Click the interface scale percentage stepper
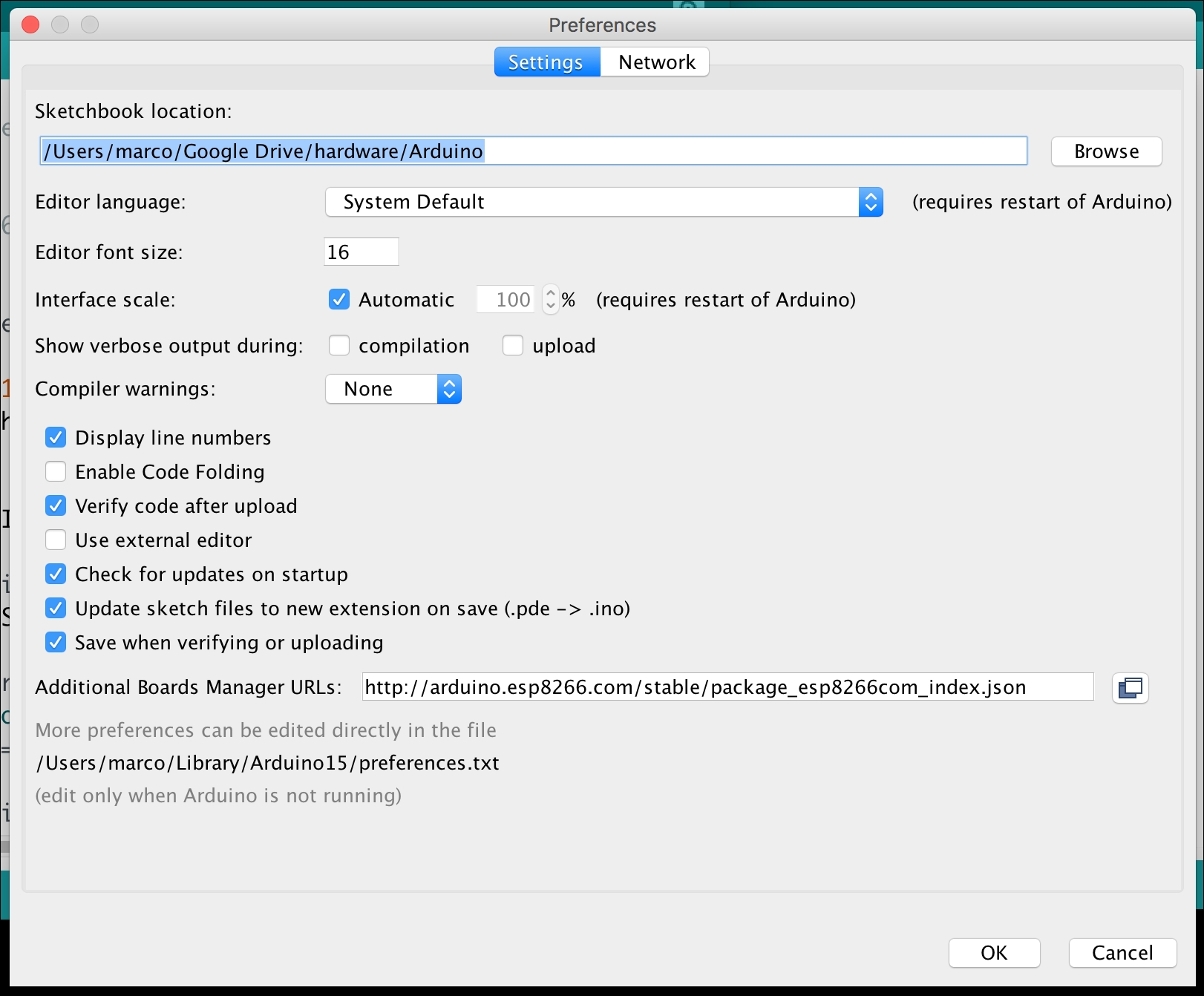The height and width of the screenshot is (996, 1204). pyautogui.click(x=550, y=300)
